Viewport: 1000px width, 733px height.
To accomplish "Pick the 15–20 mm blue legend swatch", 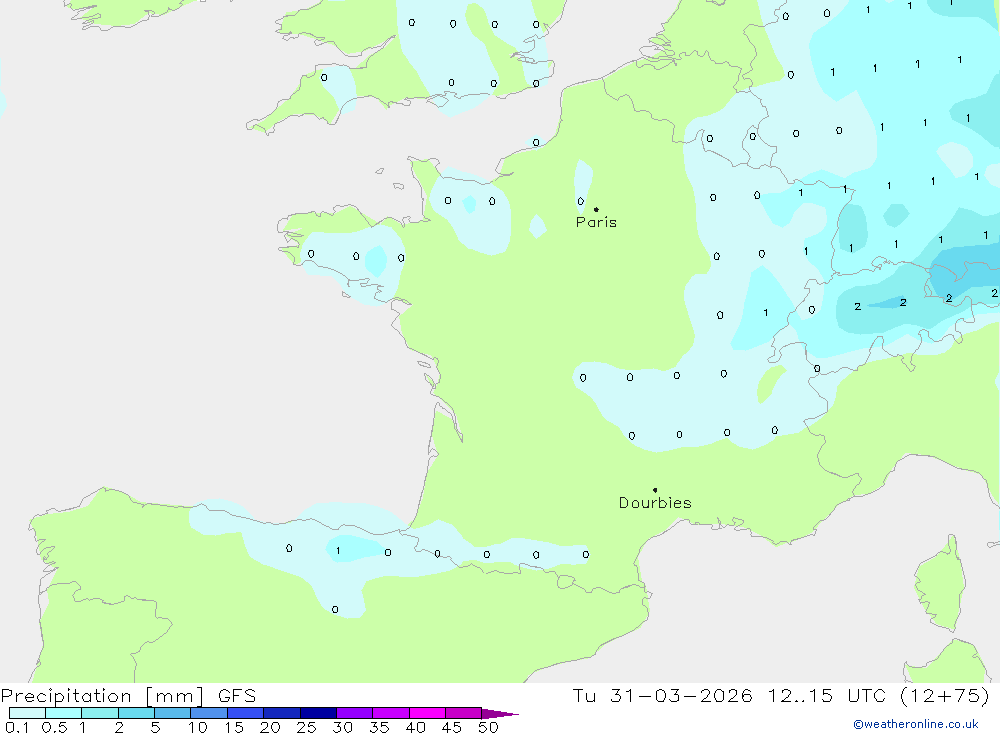I will pos(245,713).
